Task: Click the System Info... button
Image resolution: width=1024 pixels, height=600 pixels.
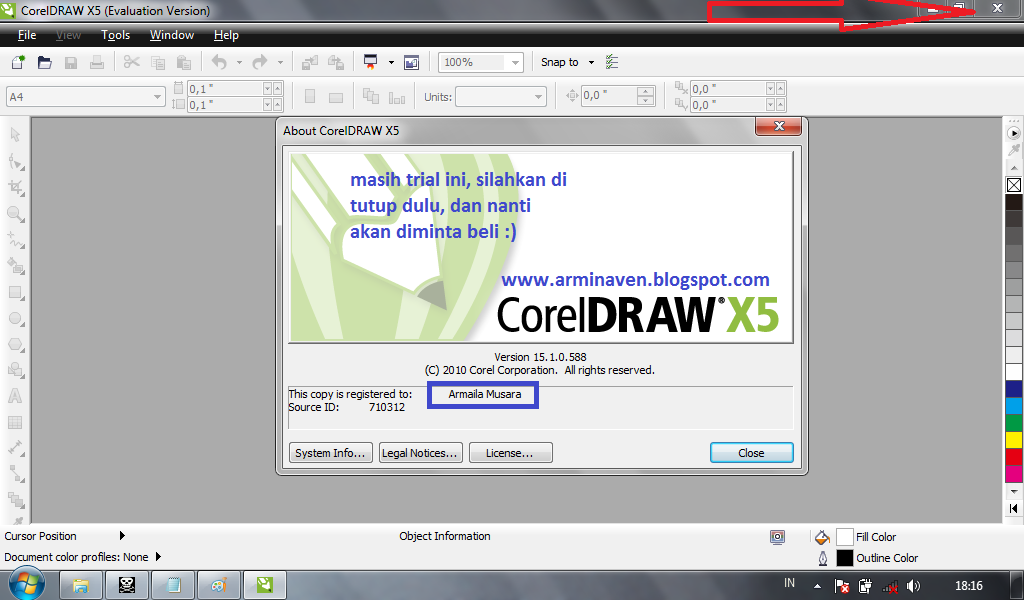Action: point(330,452)
